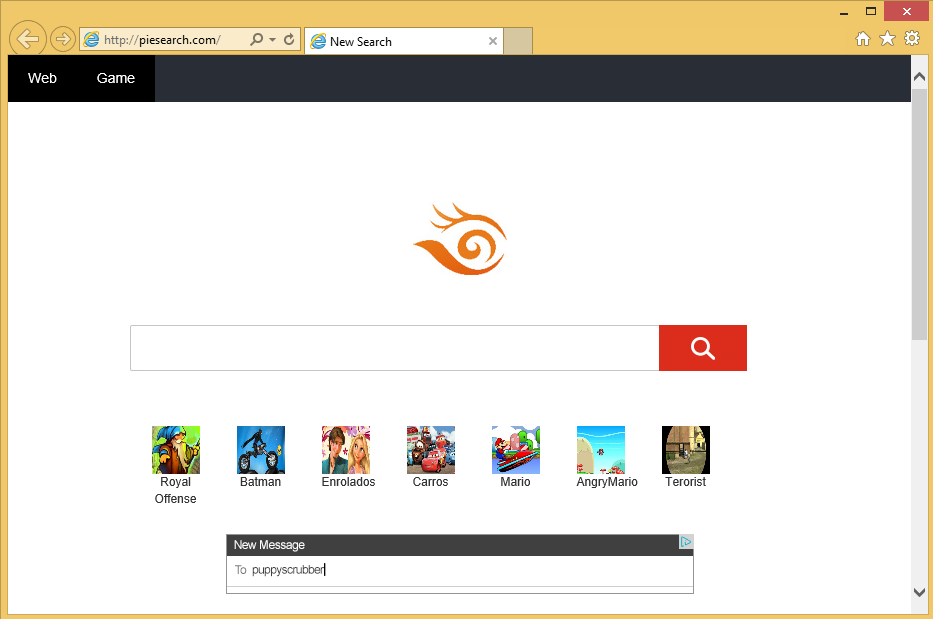Click the AngryMario text link
The width and height of the screenshot is (933, 619).
point(607,482)
